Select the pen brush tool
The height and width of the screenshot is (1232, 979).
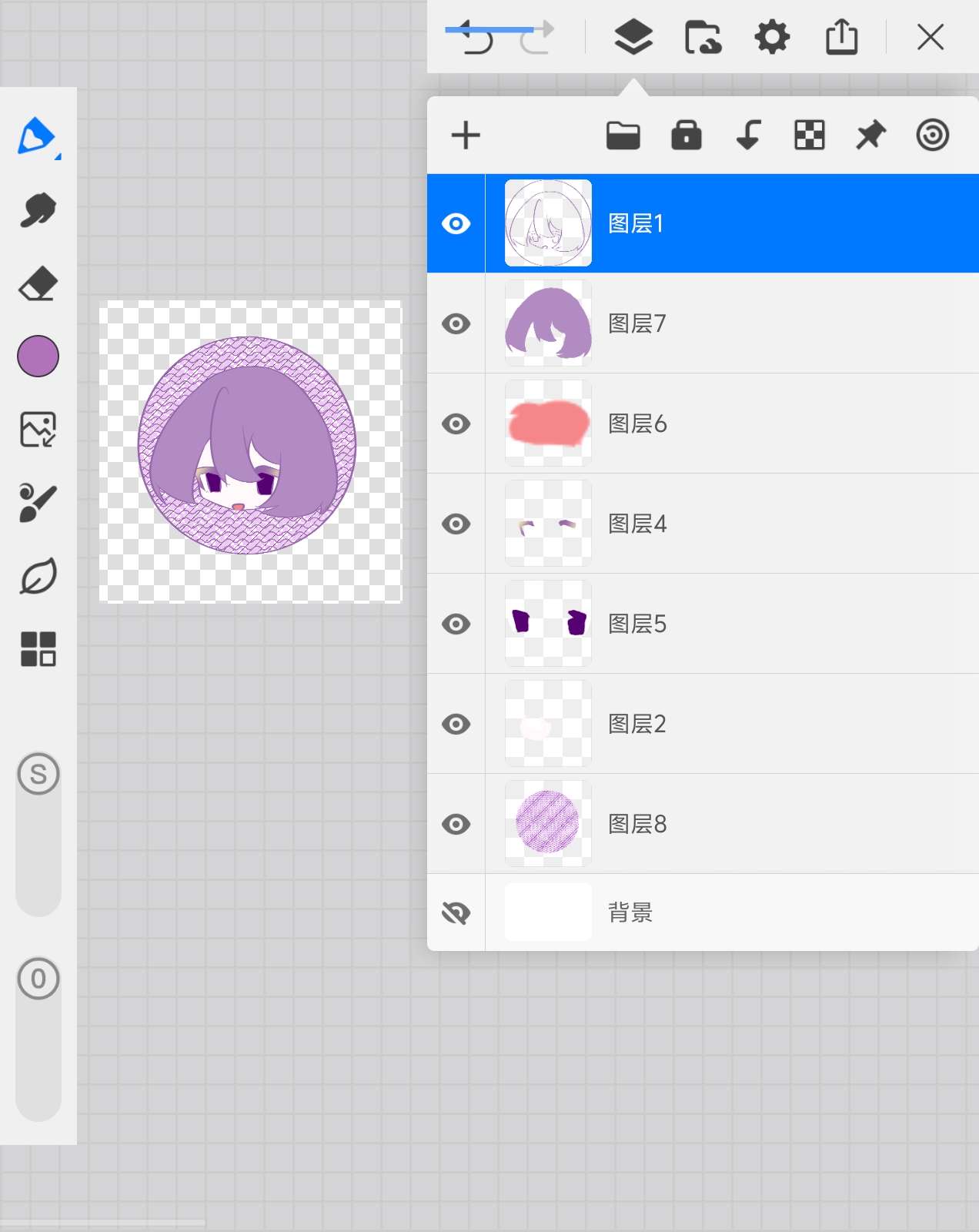[x=37, y=137]
